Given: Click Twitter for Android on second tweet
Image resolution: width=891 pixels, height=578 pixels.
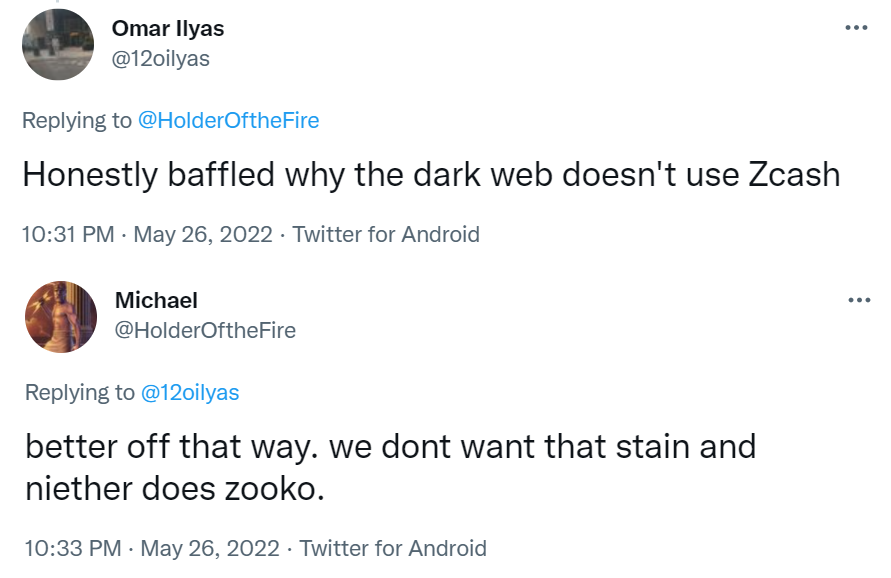Looking at the screenshot, I should (393, 548).
